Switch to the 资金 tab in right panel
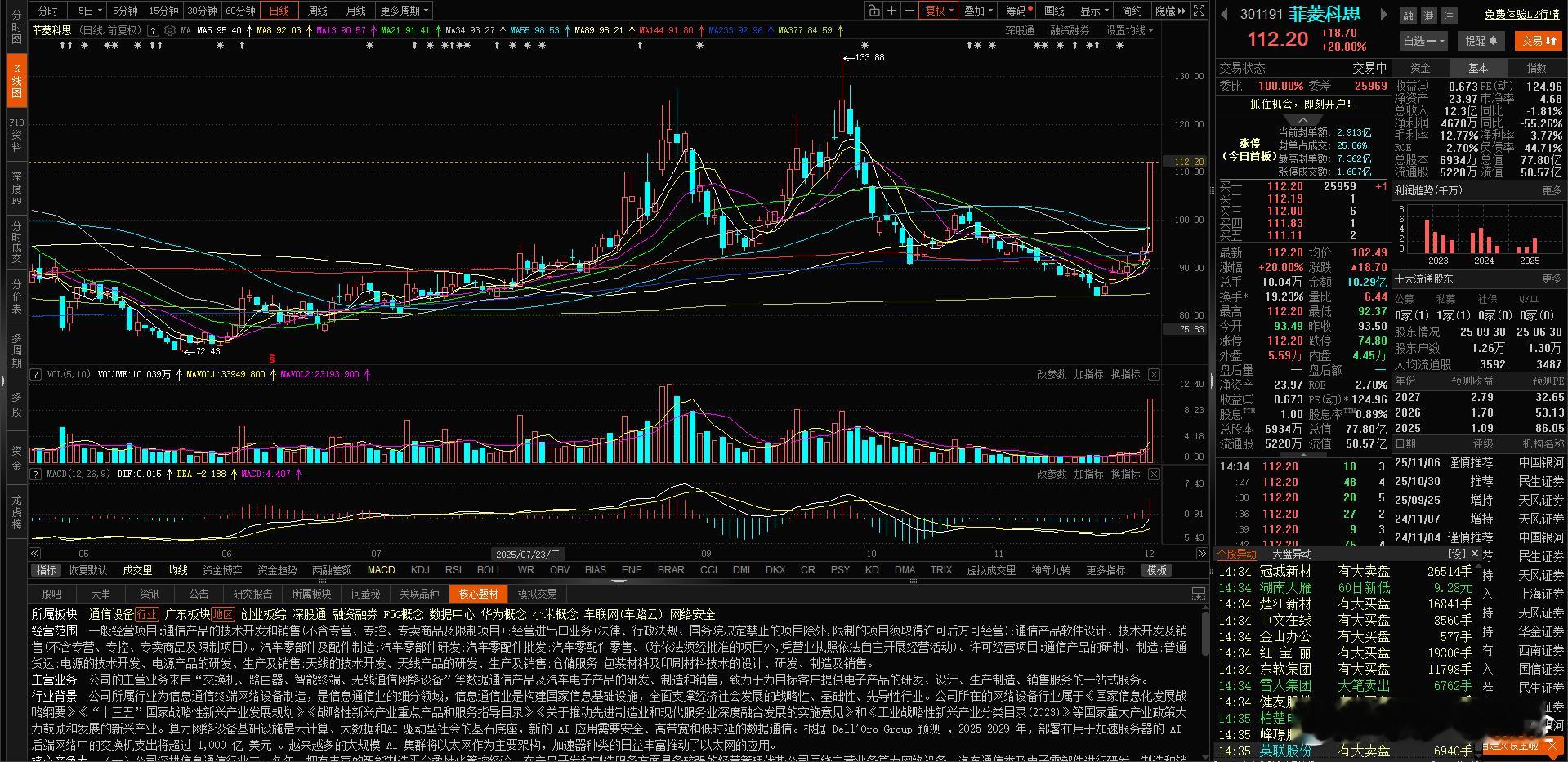The image size is (1568, 762). tap(1422, 68)
